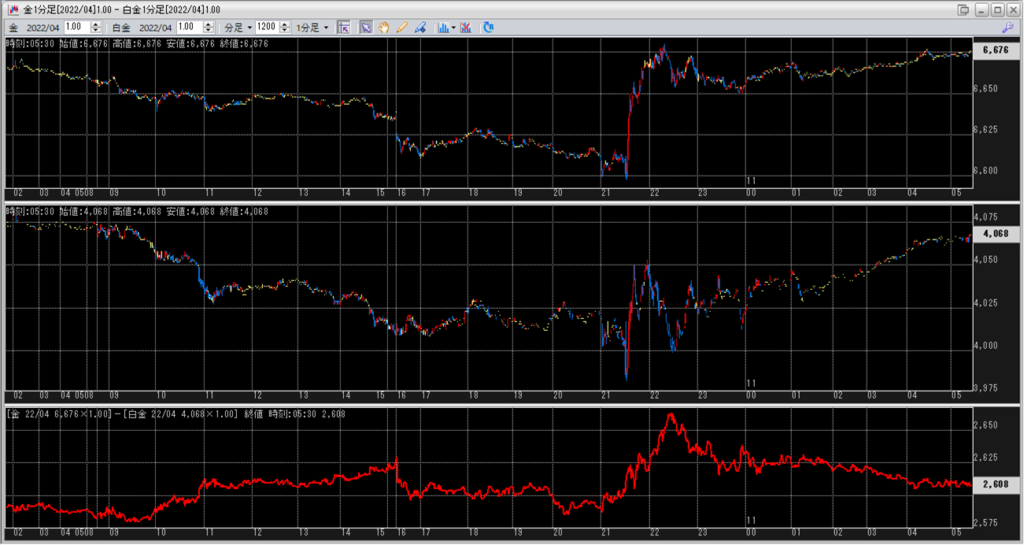
Task: Open the dropdown arrow beside bar chart icon
Action: [454, 27]
